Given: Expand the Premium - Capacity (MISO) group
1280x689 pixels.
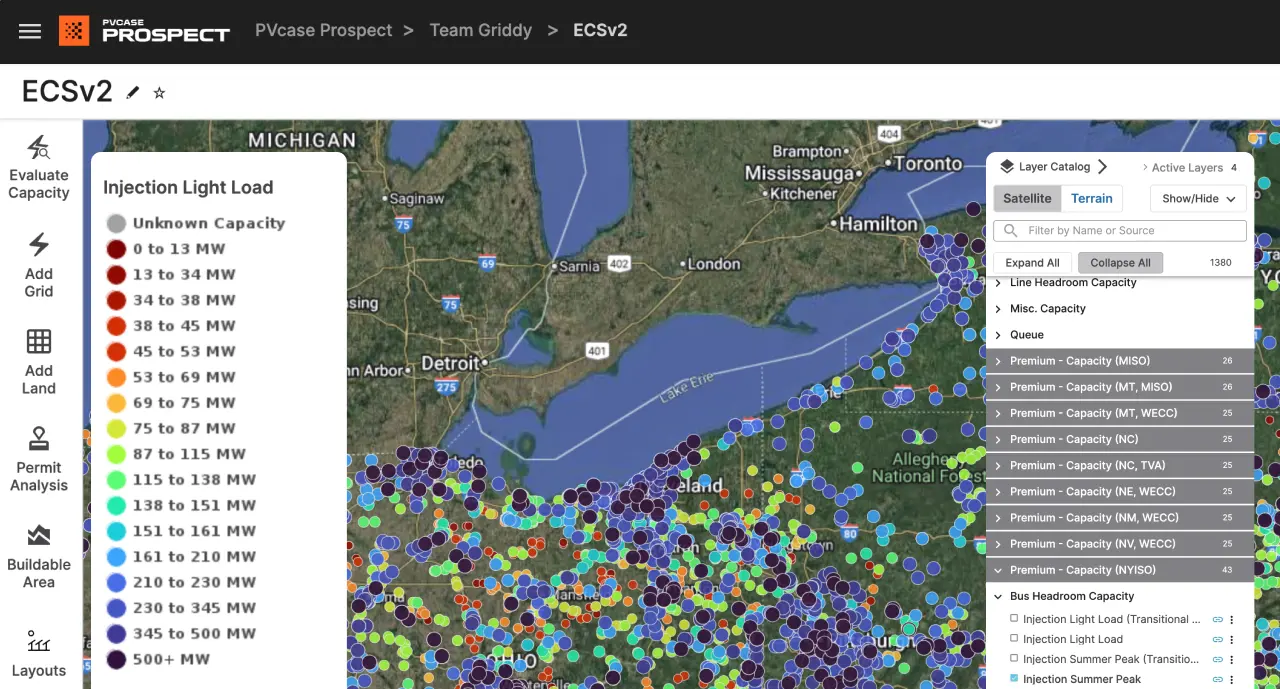Looking at the screenshot, I should (998, 361).
